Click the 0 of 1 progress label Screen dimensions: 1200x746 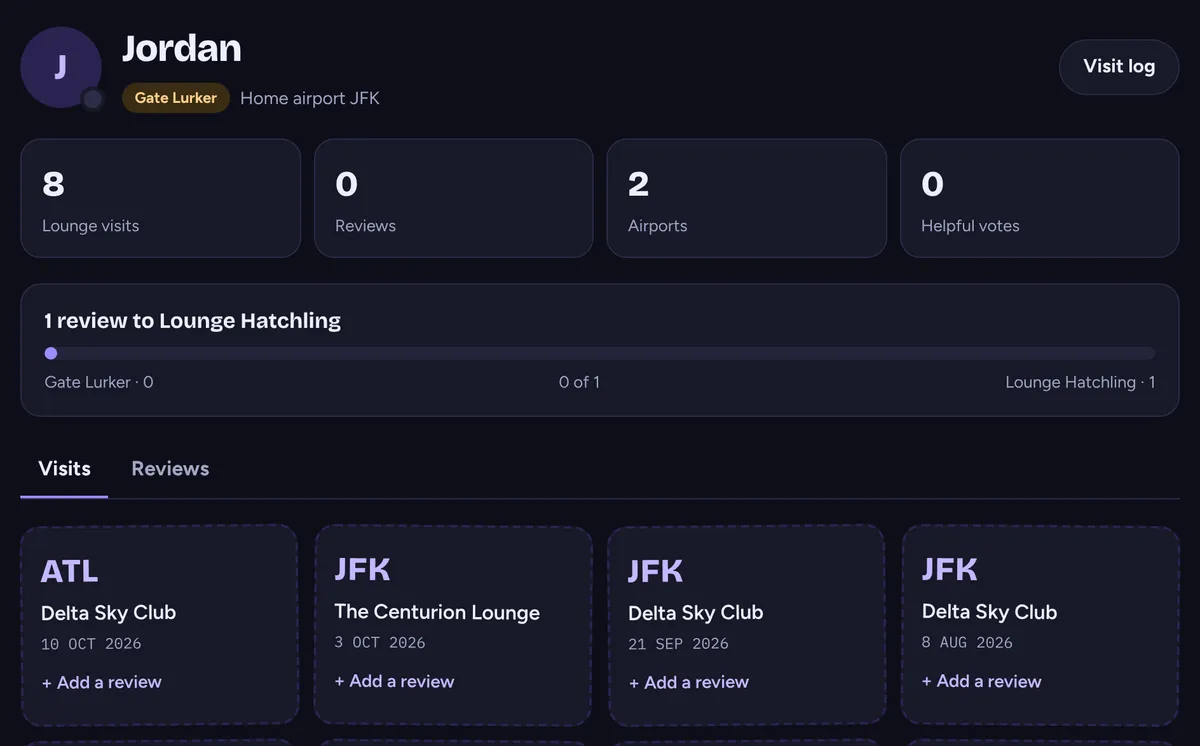pos(579,382)
